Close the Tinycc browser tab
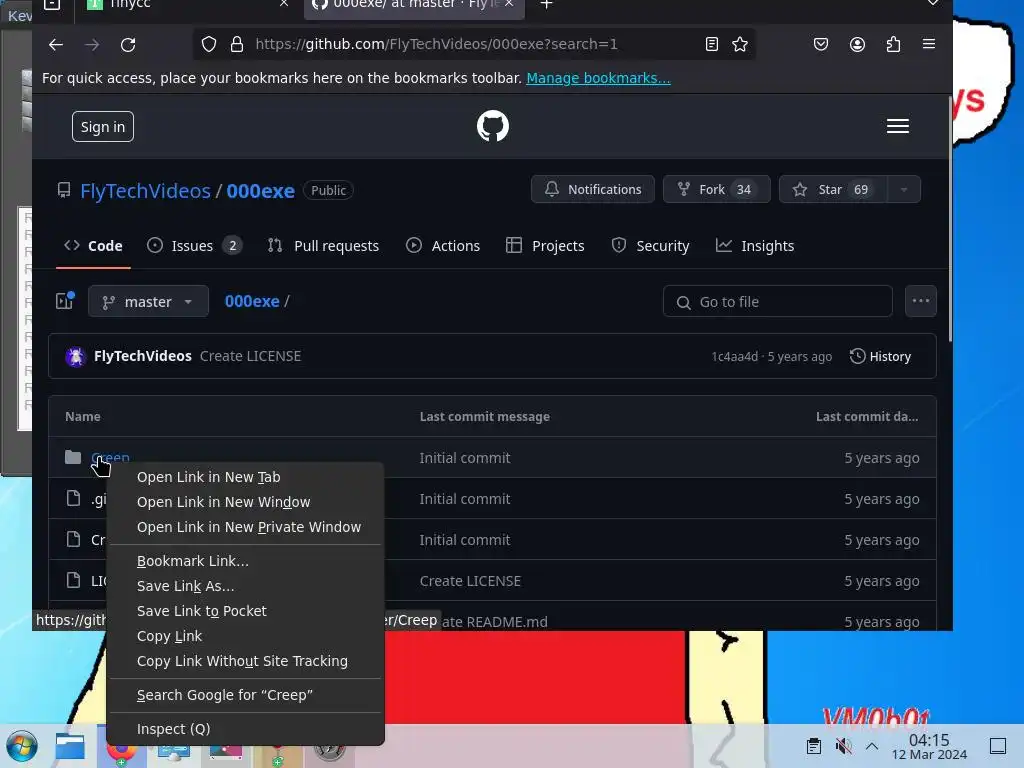Image resolution: width=1024 pixels, height=768 pixels. tap(283, 4)
